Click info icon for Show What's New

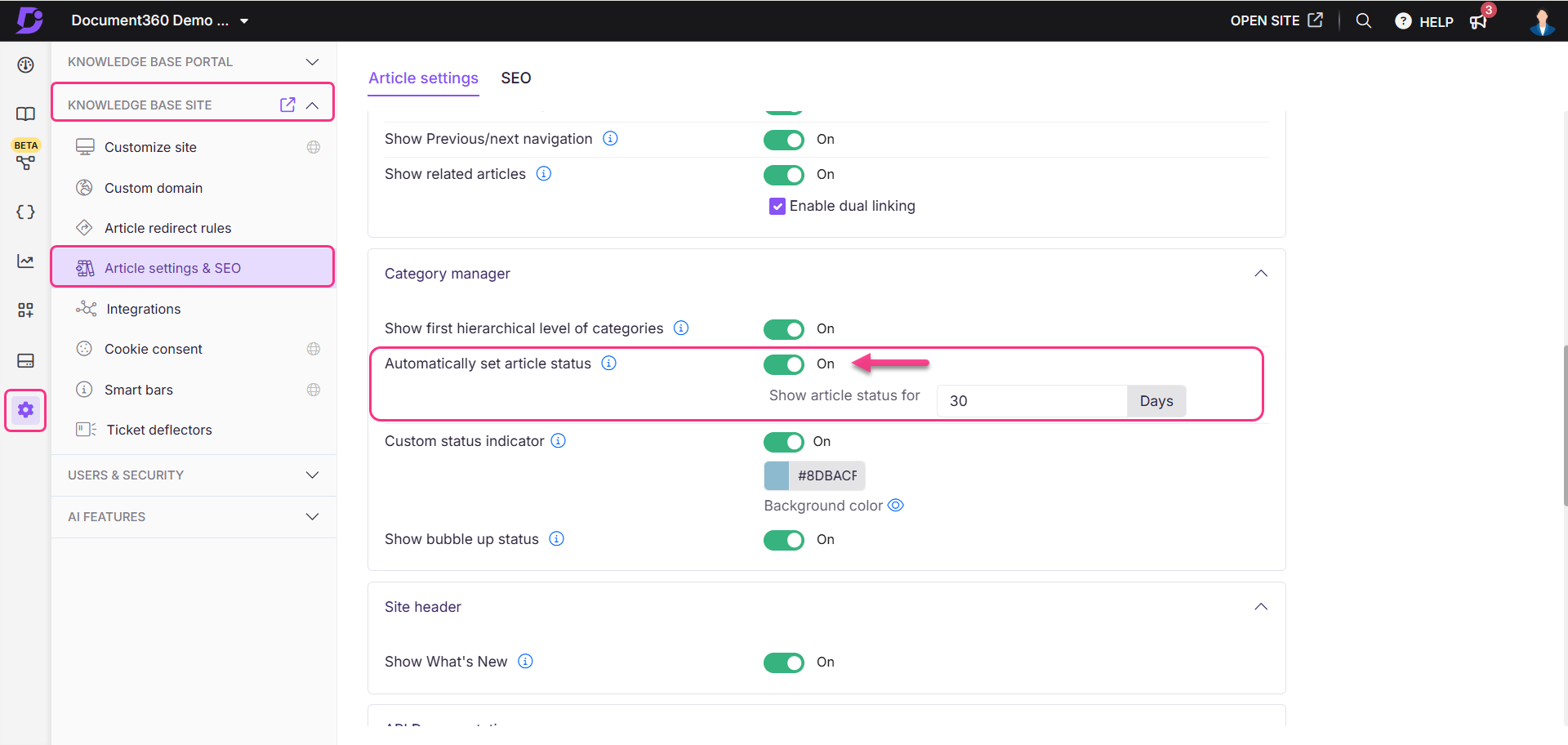(x=526, y=661)
